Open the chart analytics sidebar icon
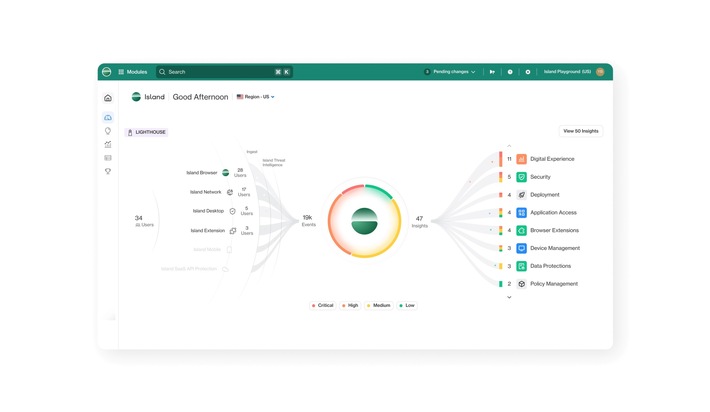The width and height of the screenshot is (710, 412). (x=108, y=144)
